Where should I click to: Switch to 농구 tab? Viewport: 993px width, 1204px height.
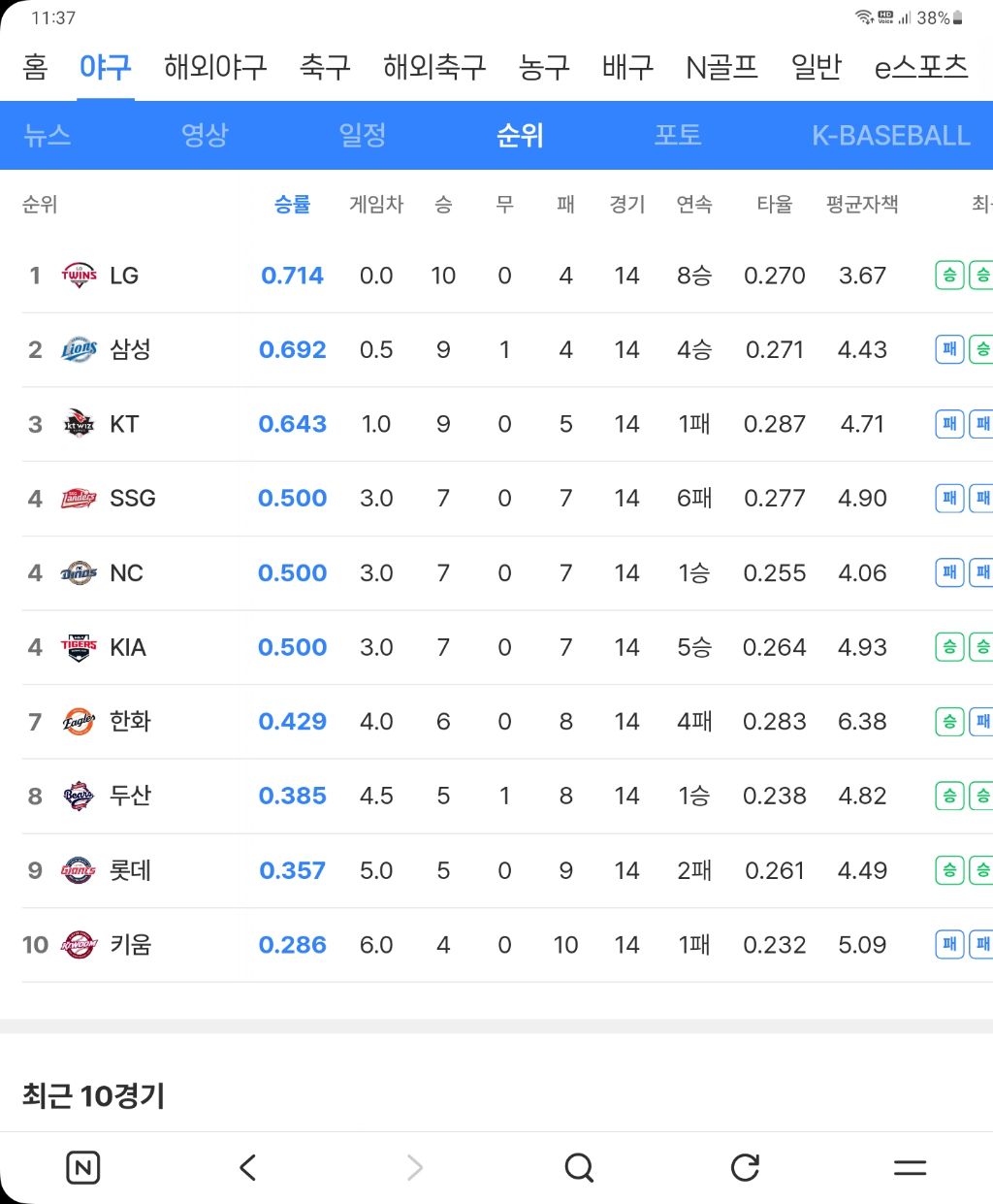(x=544, y=67)
